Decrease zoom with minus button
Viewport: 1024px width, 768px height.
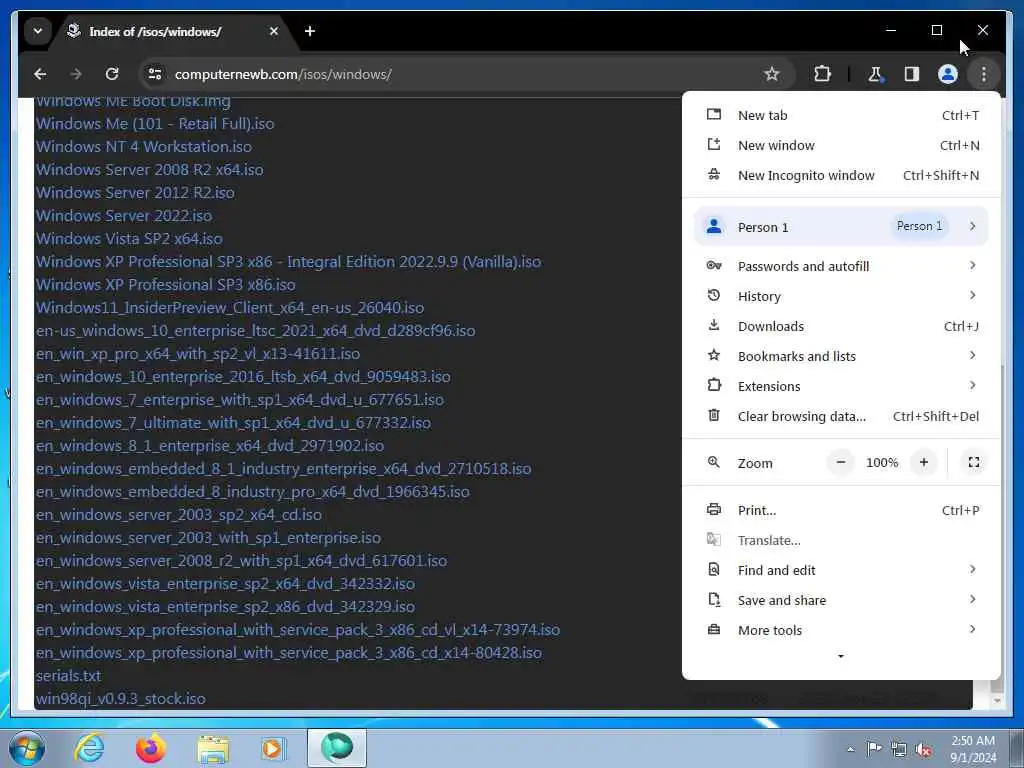(x=841, y=462)
